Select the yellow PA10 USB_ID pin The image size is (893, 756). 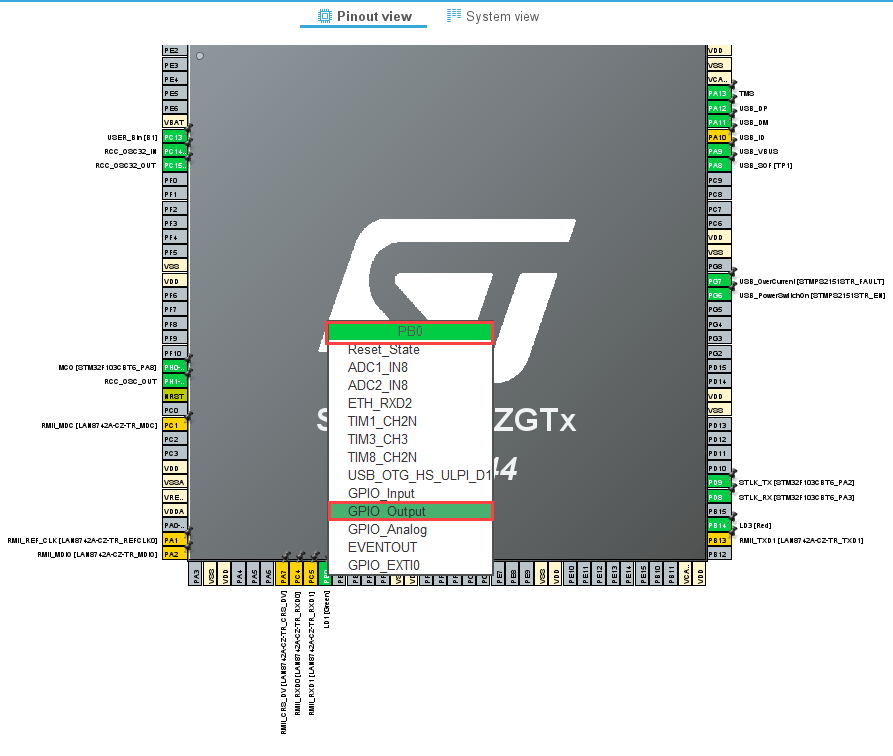click(x=718, y=137)
